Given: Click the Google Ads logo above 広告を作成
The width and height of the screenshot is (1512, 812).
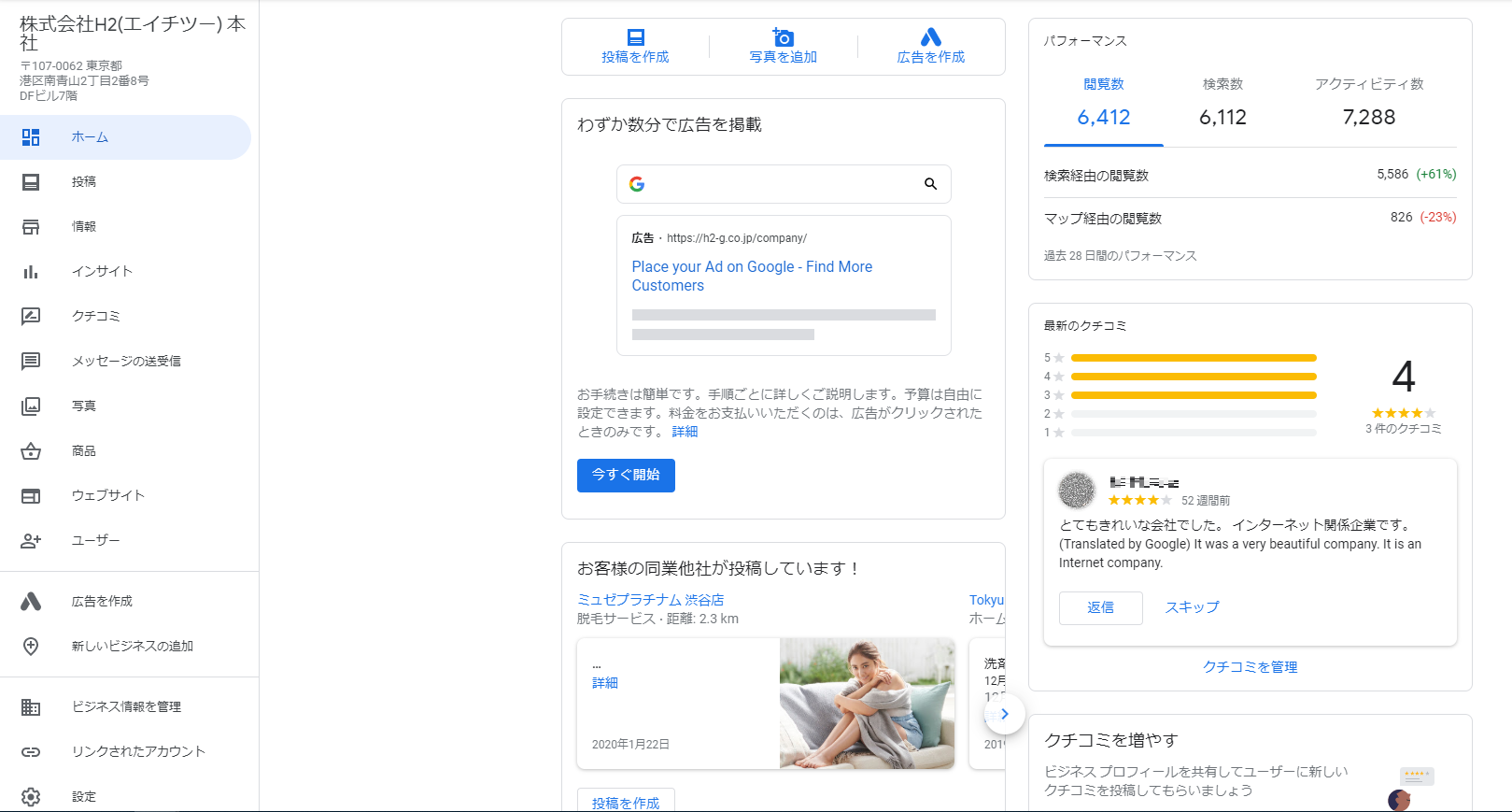Looking at the screenshot, I should coord(930,37).
